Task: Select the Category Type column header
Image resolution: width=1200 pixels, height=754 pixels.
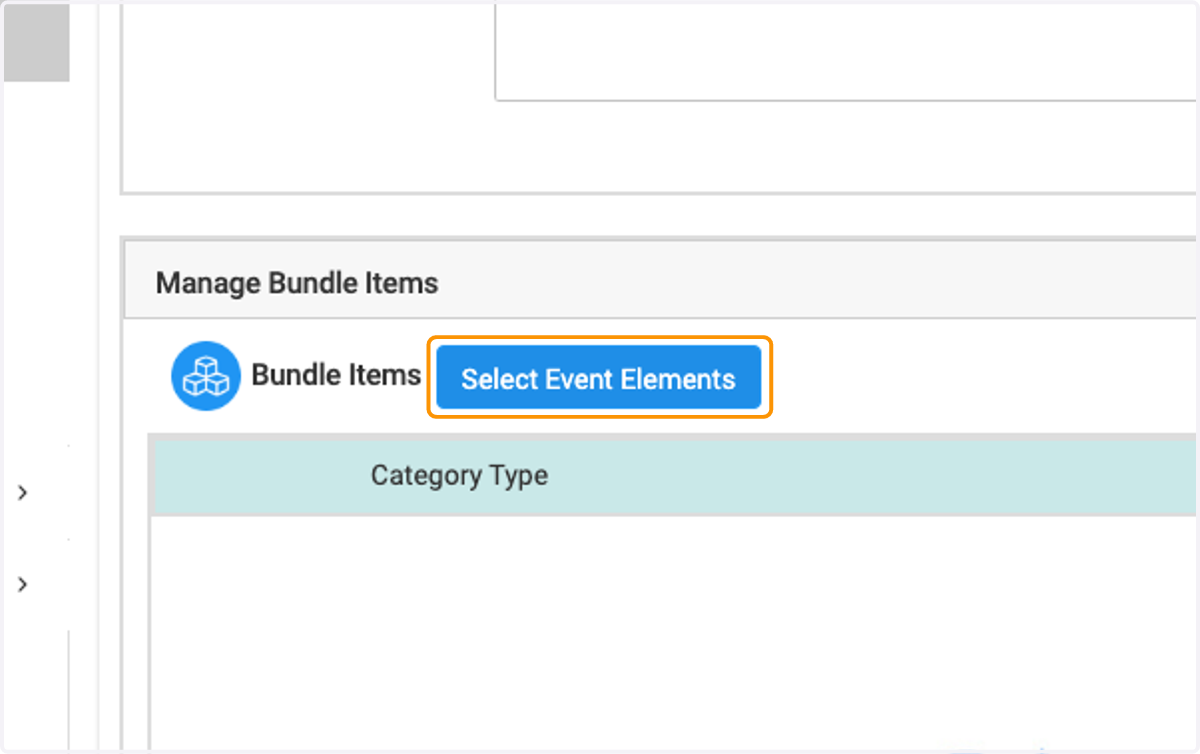Action: pyautogui.click(x=459, y=475)
